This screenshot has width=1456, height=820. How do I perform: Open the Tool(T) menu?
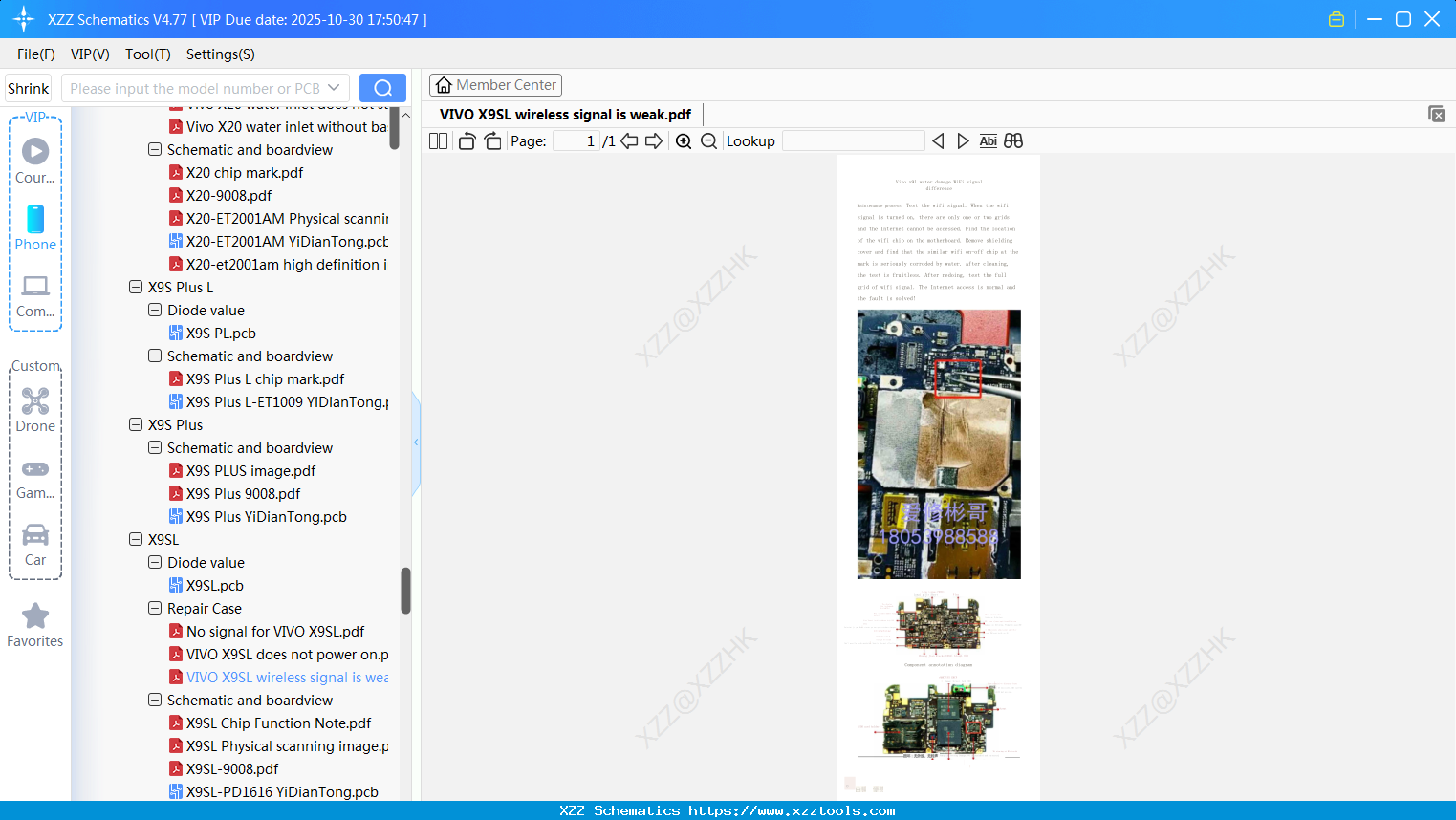tap(148, 54)
